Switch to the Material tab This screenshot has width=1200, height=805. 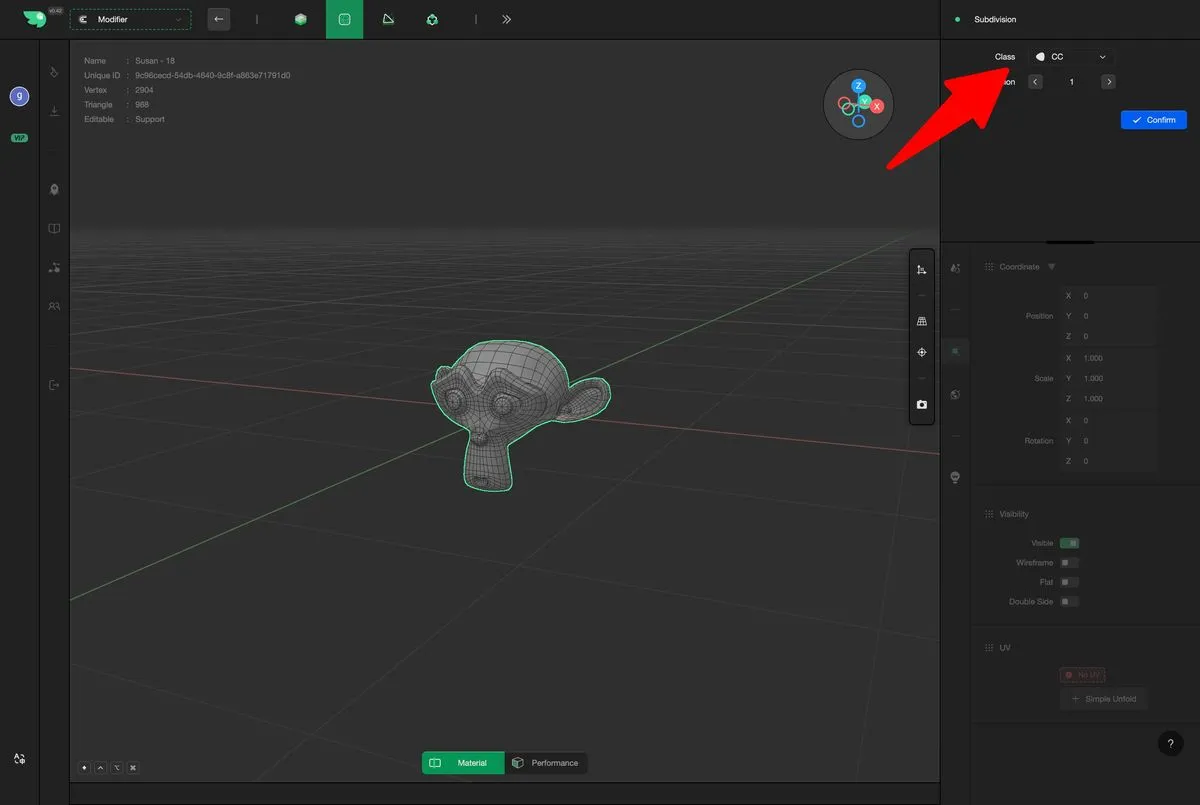(462, 763)
